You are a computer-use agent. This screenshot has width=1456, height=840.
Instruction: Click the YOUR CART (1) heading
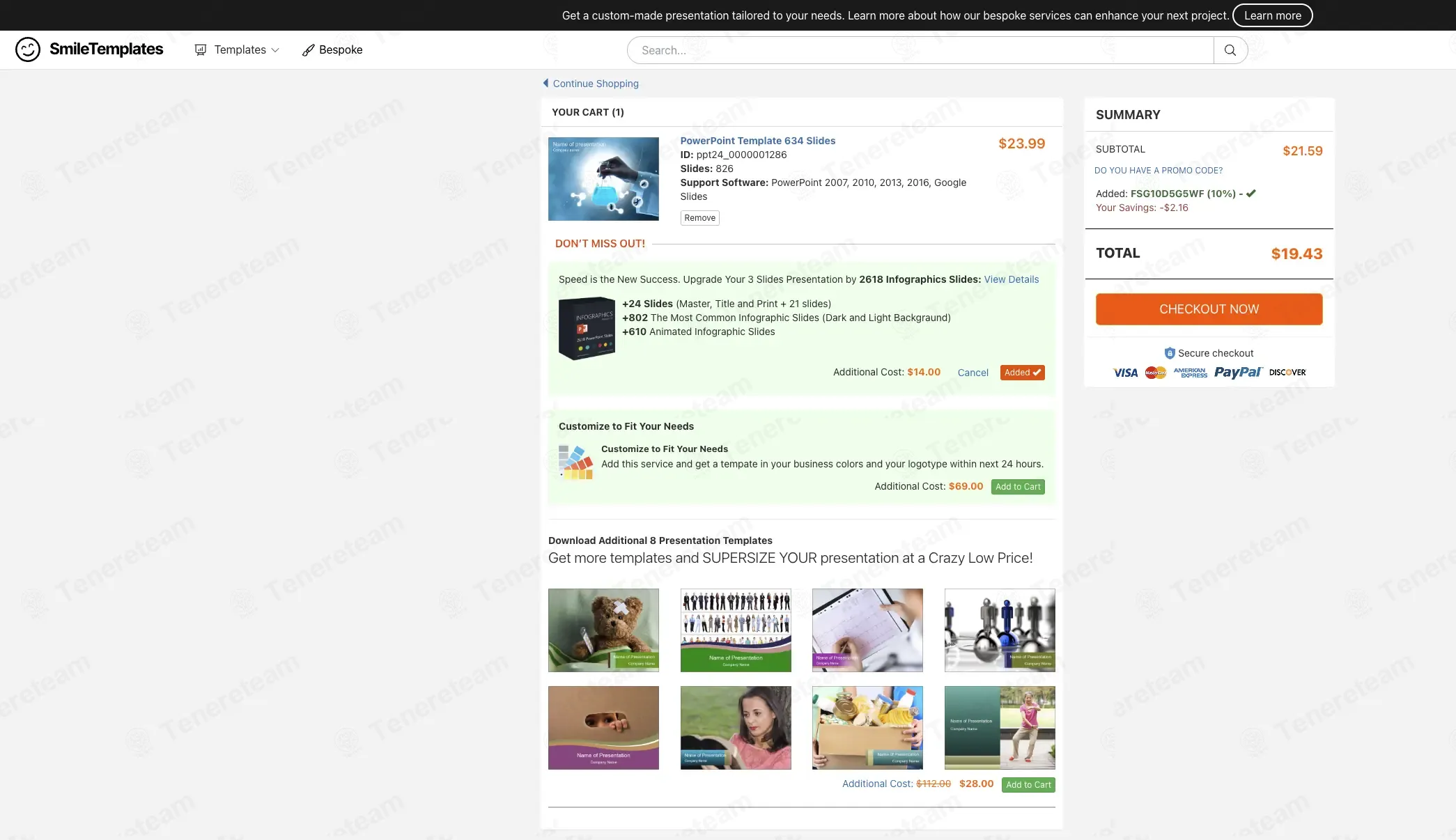(x=587, y=112)
